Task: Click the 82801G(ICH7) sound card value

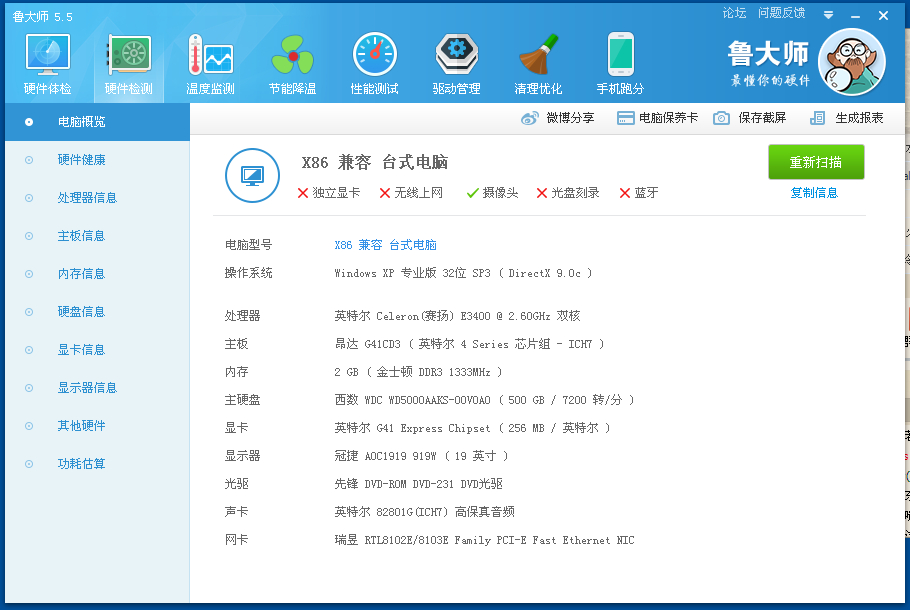Action: [424, 512]
